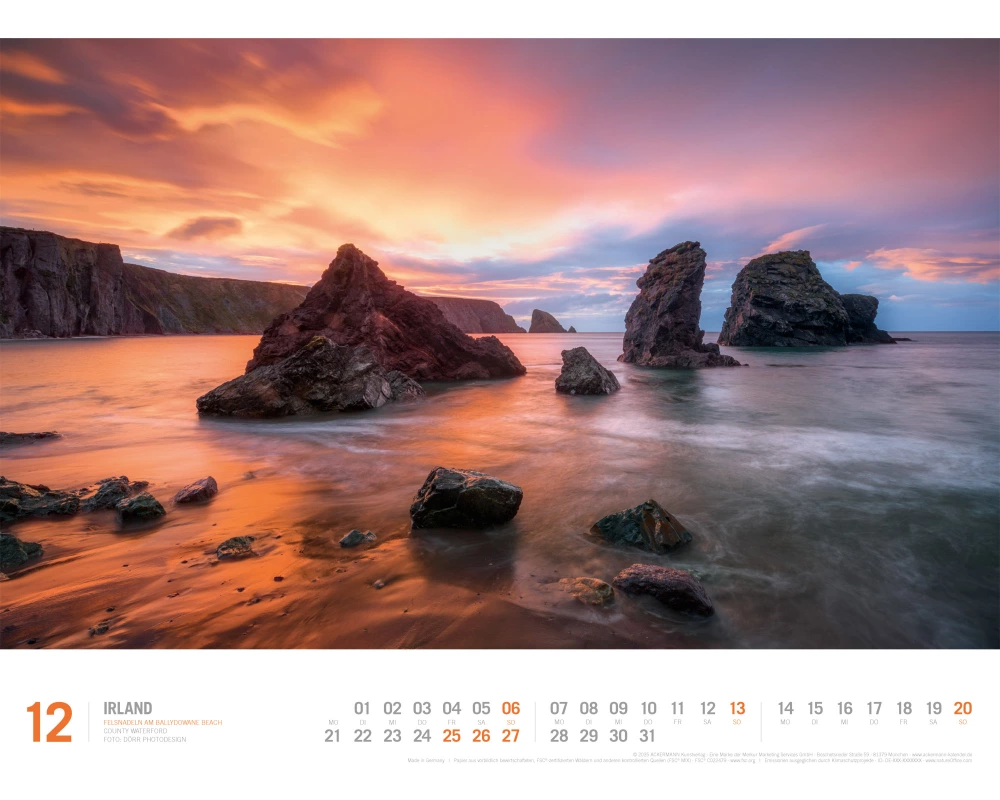Choose date 21 in the bottom row

click(x=333, y=736)
